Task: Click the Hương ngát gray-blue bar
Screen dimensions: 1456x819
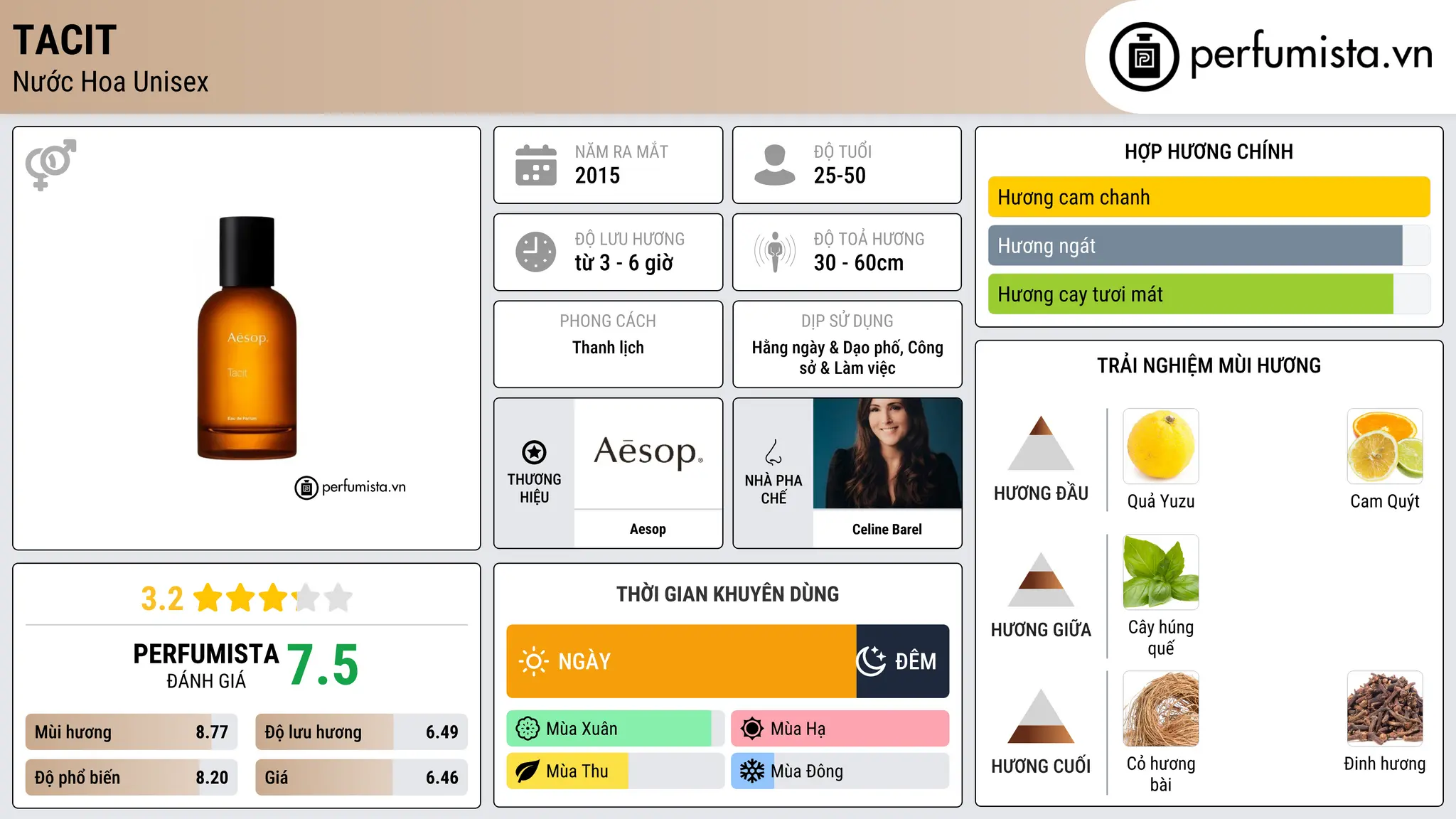Action: coord(1209,245)
